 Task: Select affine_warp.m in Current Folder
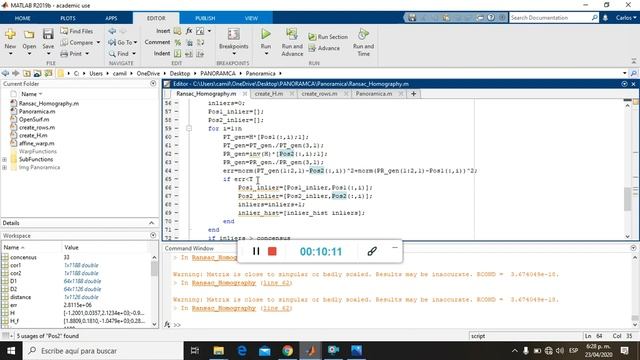(36, 143)
